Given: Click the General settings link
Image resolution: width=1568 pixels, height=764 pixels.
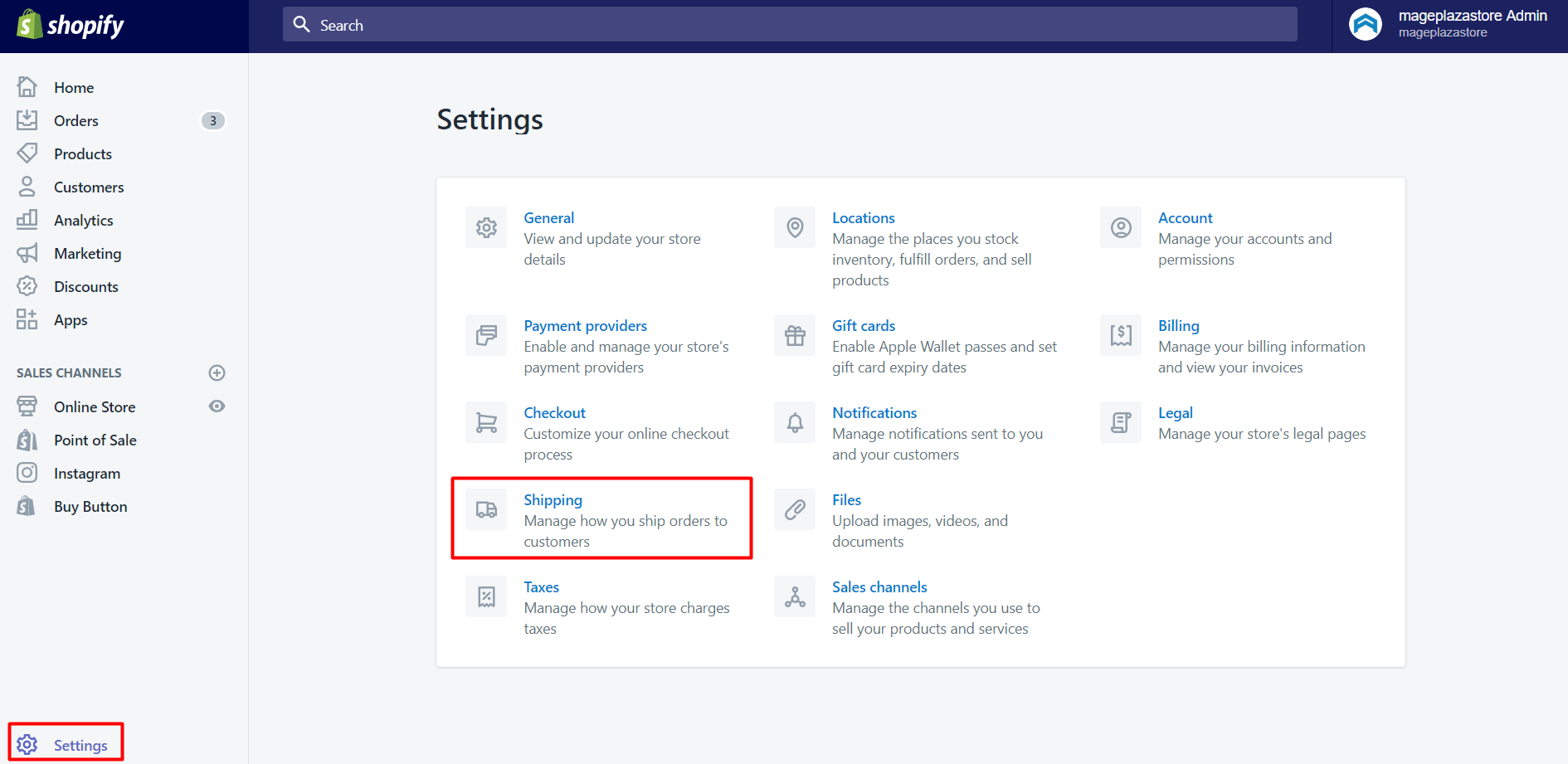Looking at the screenshot, I should coord(548,218).
